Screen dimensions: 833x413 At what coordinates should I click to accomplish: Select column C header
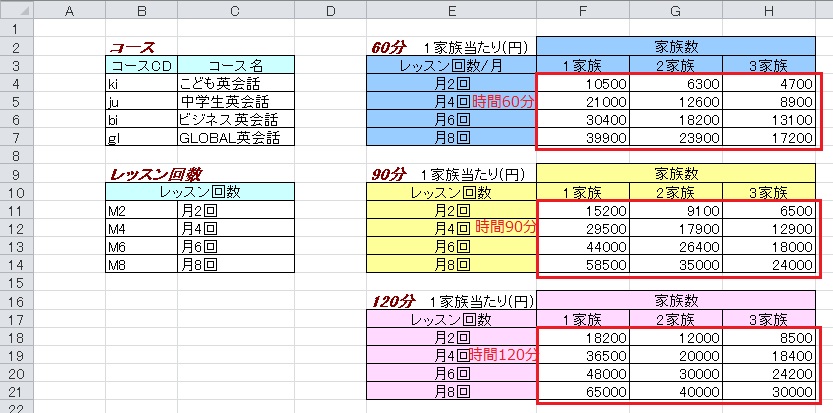(236, 10)
